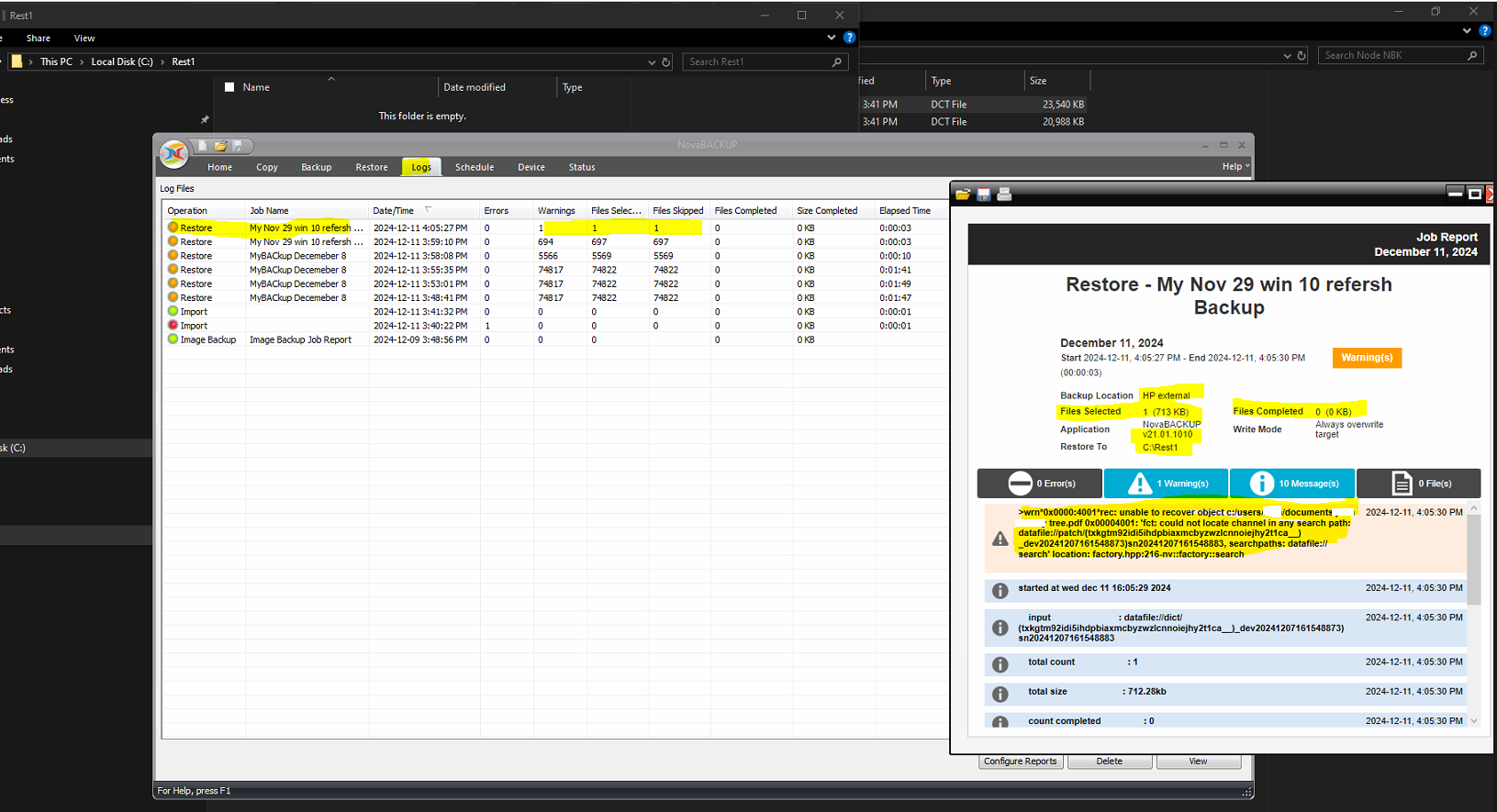Click the orange Warning(s) status badge
This screenshot has height=812, width=1497.
[x=1367, y=358]
